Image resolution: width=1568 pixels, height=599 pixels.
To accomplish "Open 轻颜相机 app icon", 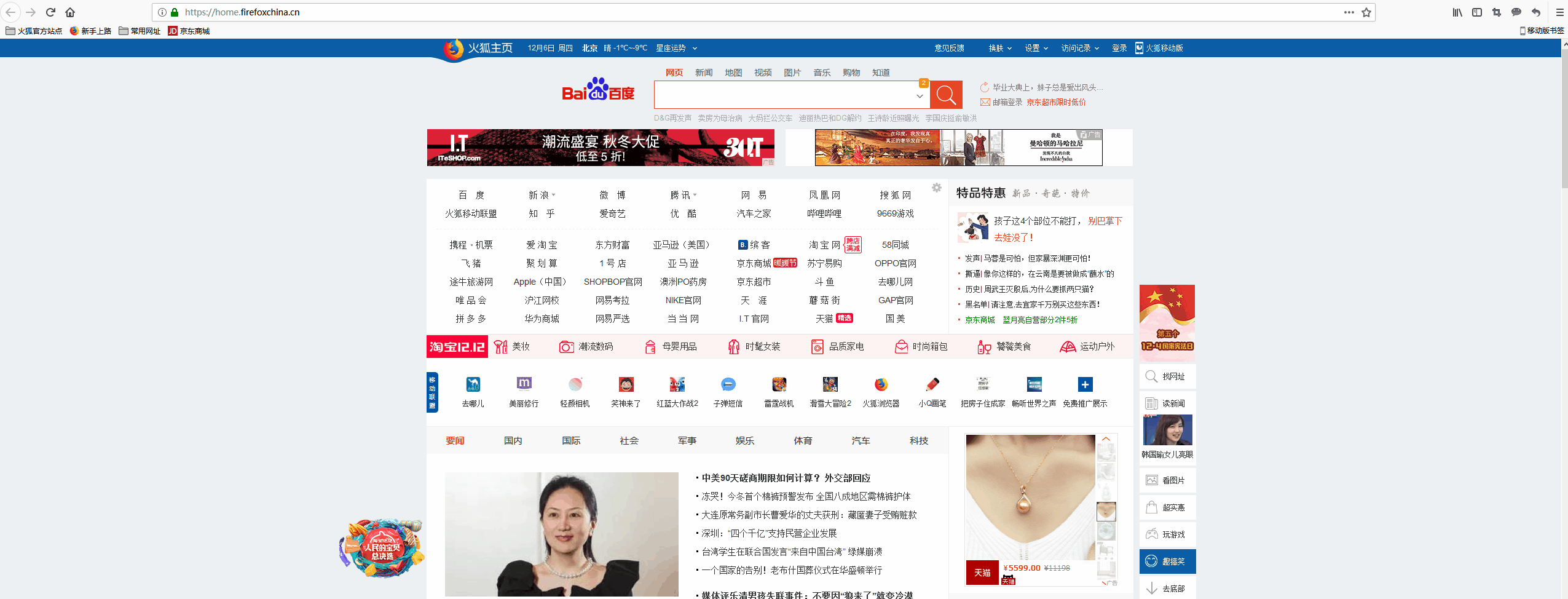I will [x=575, y=384].
